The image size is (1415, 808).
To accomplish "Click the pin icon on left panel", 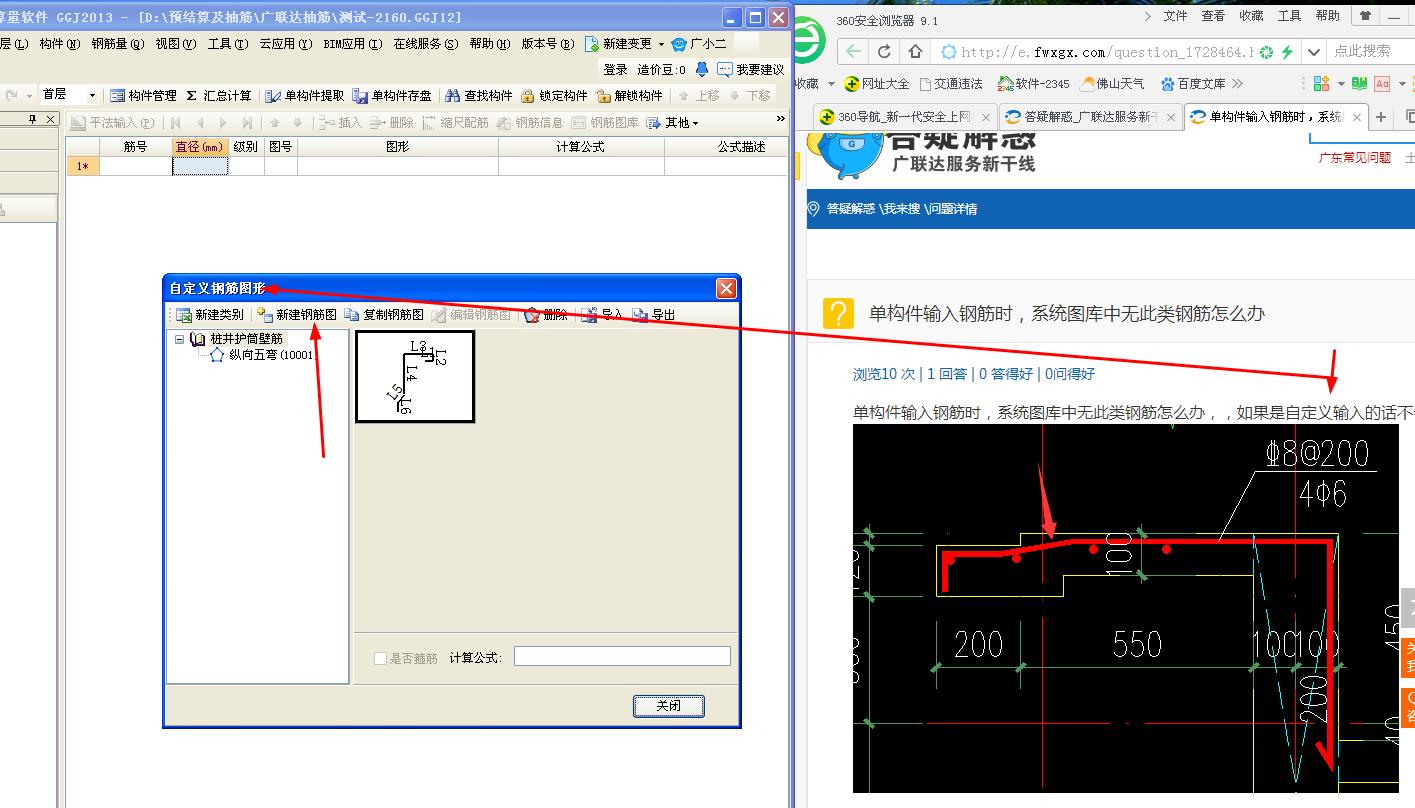I will click(x=32, y=120).
